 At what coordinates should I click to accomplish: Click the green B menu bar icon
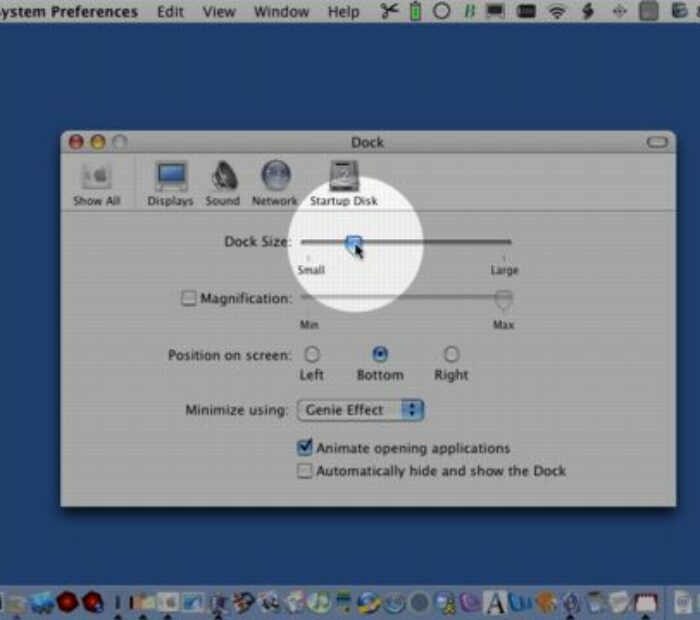click(469, 11)
